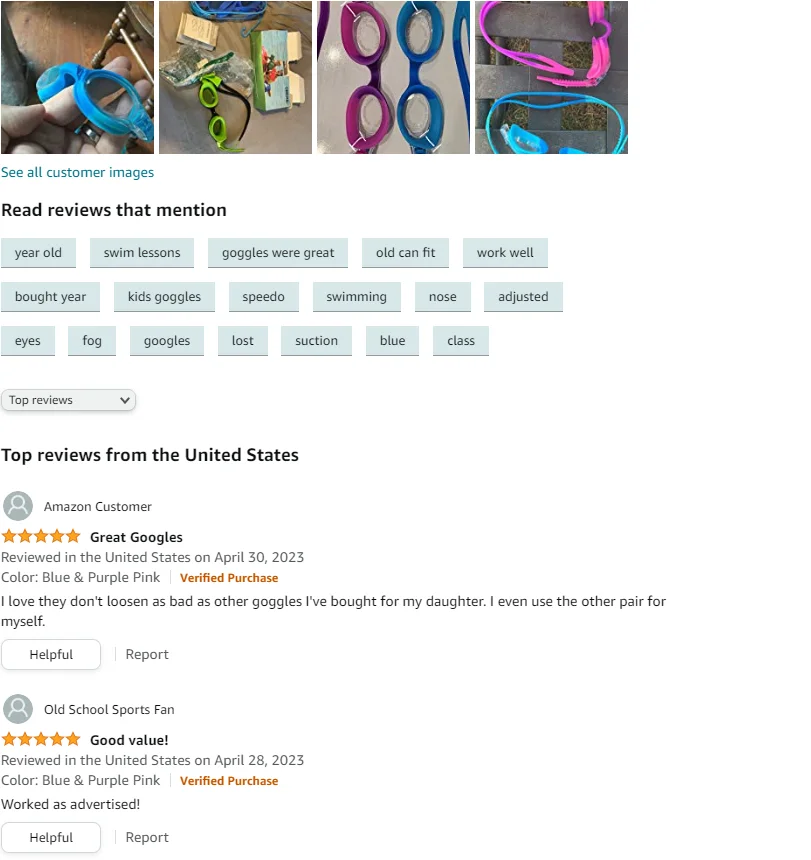Filter reviews by 'swim lessons' tag
Screen dimensions: 811x860
click(x=142, y=253)
